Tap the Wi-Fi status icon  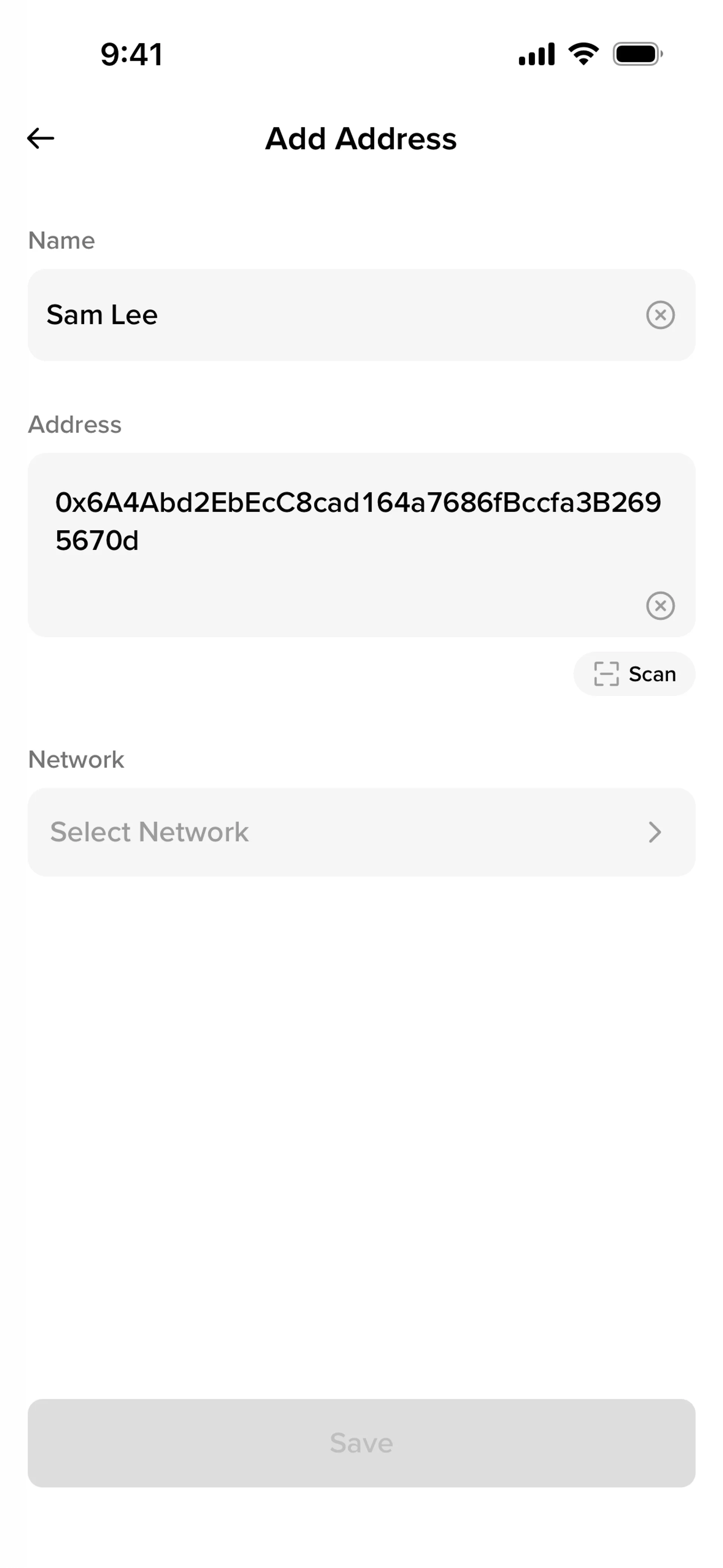583,54
